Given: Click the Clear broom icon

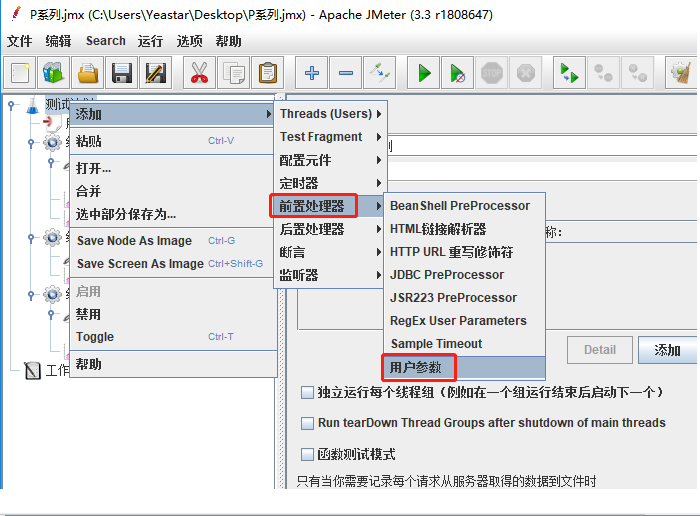Looking at the screenshot, I should point(681,73).
